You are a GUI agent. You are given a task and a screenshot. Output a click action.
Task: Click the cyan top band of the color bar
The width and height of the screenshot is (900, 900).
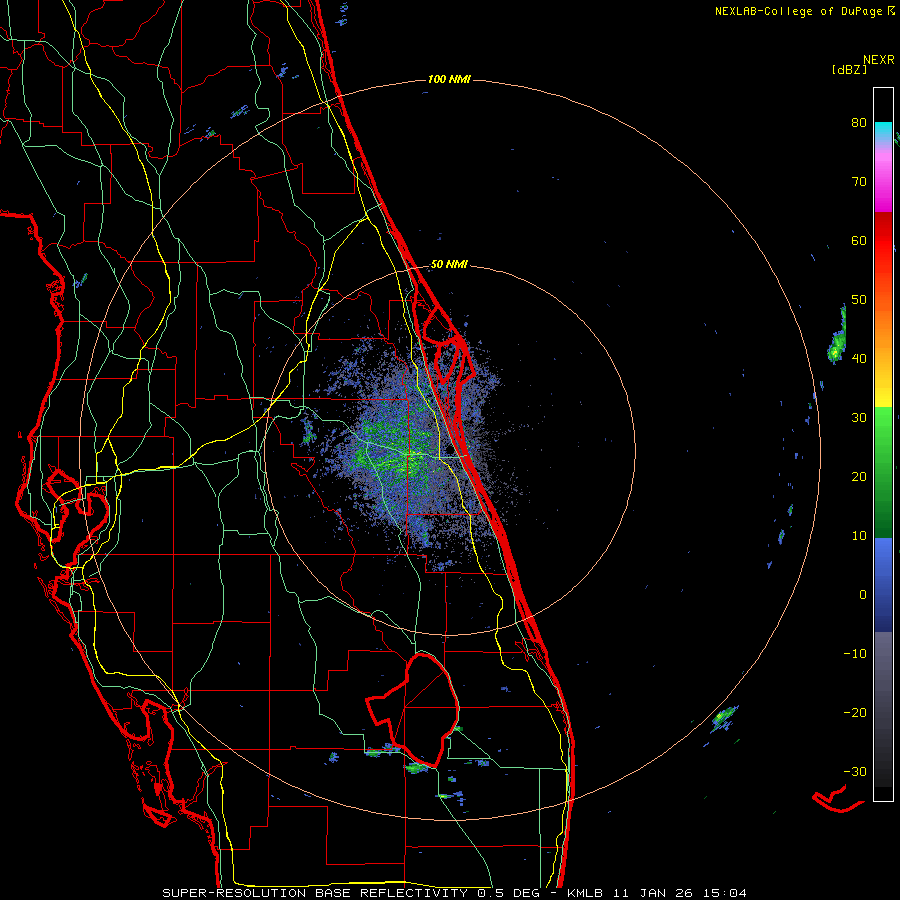(883, 129)
